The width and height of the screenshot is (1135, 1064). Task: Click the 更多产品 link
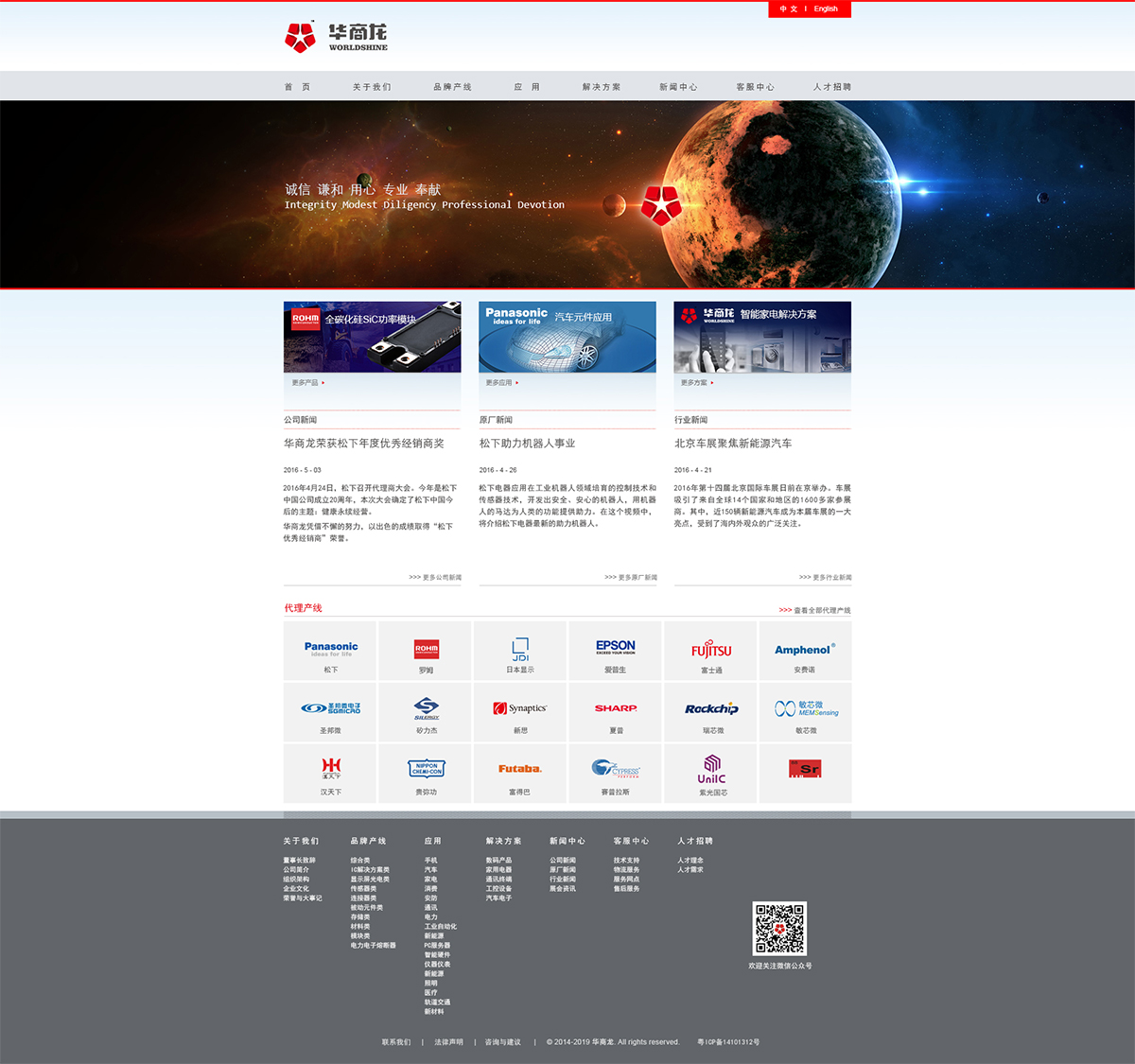coord(308,383)
